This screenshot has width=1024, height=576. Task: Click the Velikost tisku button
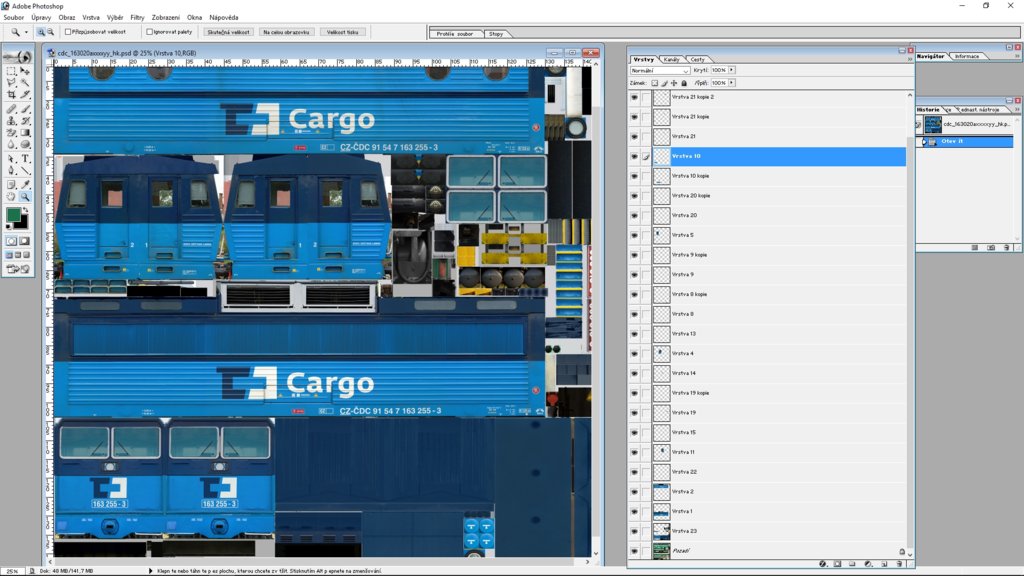[x=342, y=31]
